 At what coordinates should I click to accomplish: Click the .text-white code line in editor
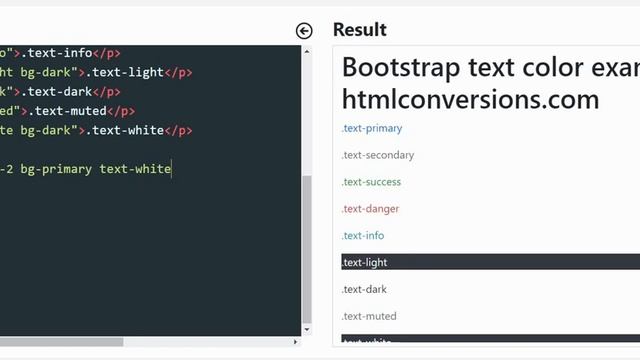[x=96, y=131]
